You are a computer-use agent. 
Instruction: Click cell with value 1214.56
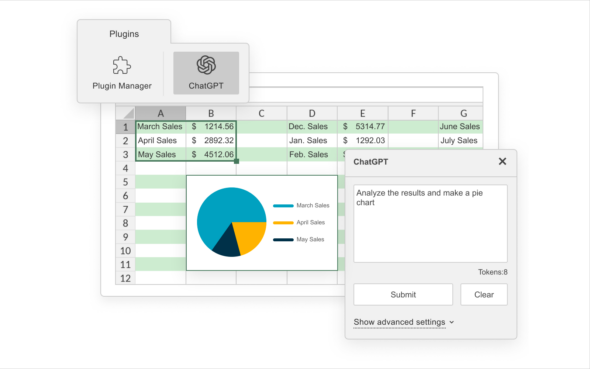[x=211, y=127]
